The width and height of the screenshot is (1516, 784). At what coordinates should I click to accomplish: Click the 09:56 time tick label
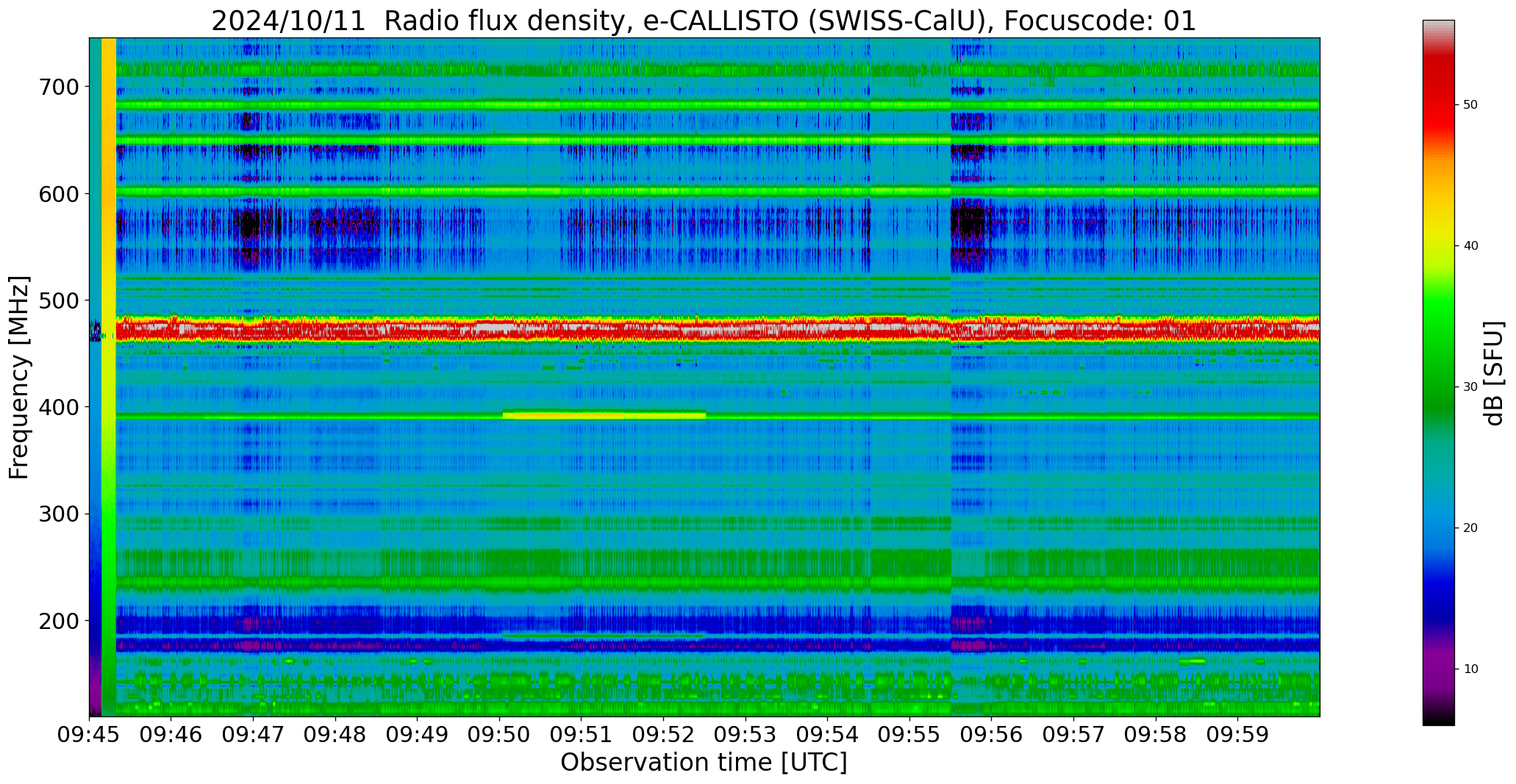(x=992, y=735)
